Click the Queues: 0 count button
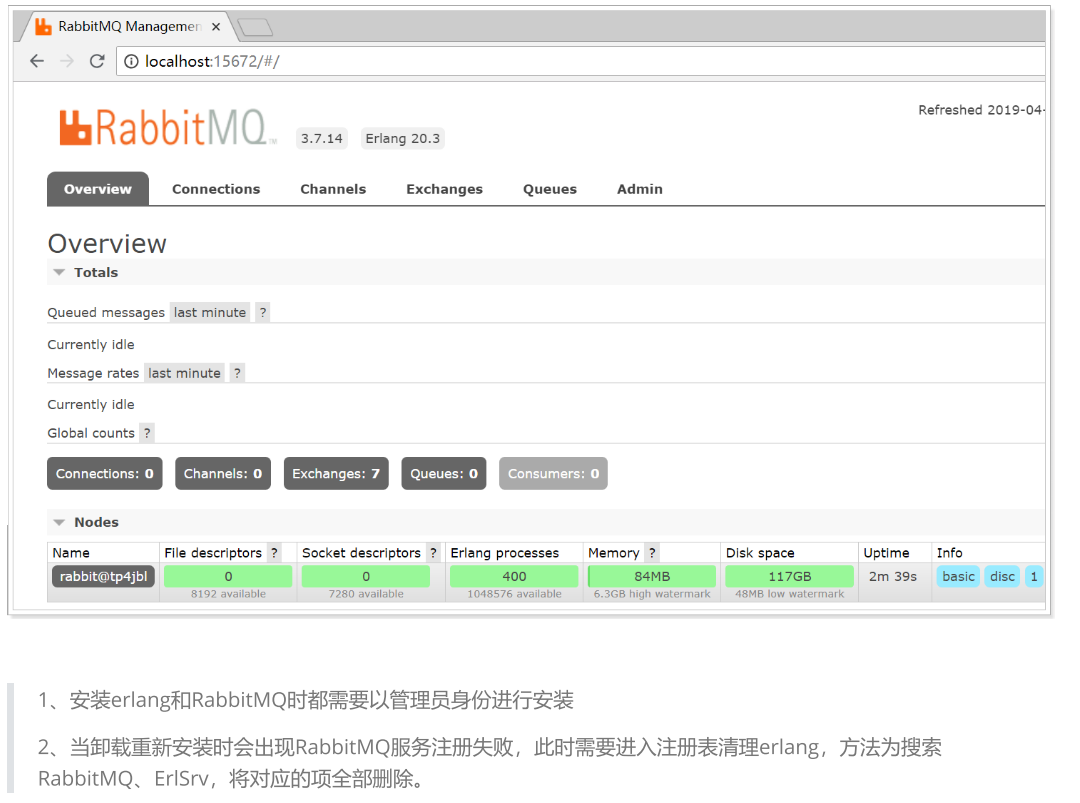 coord(444,474)
